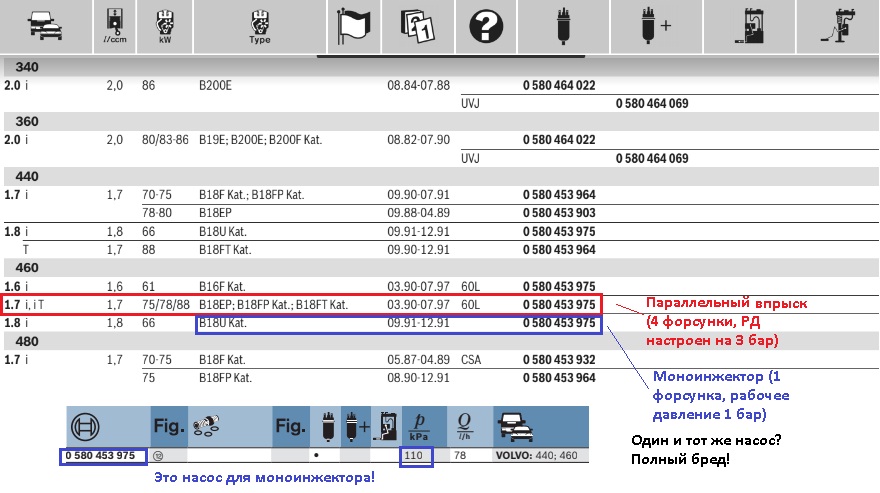Click the B18U Kat. entry in blue box
The height and width of the screenshot is (493, 880).
[x=223, y=323]
